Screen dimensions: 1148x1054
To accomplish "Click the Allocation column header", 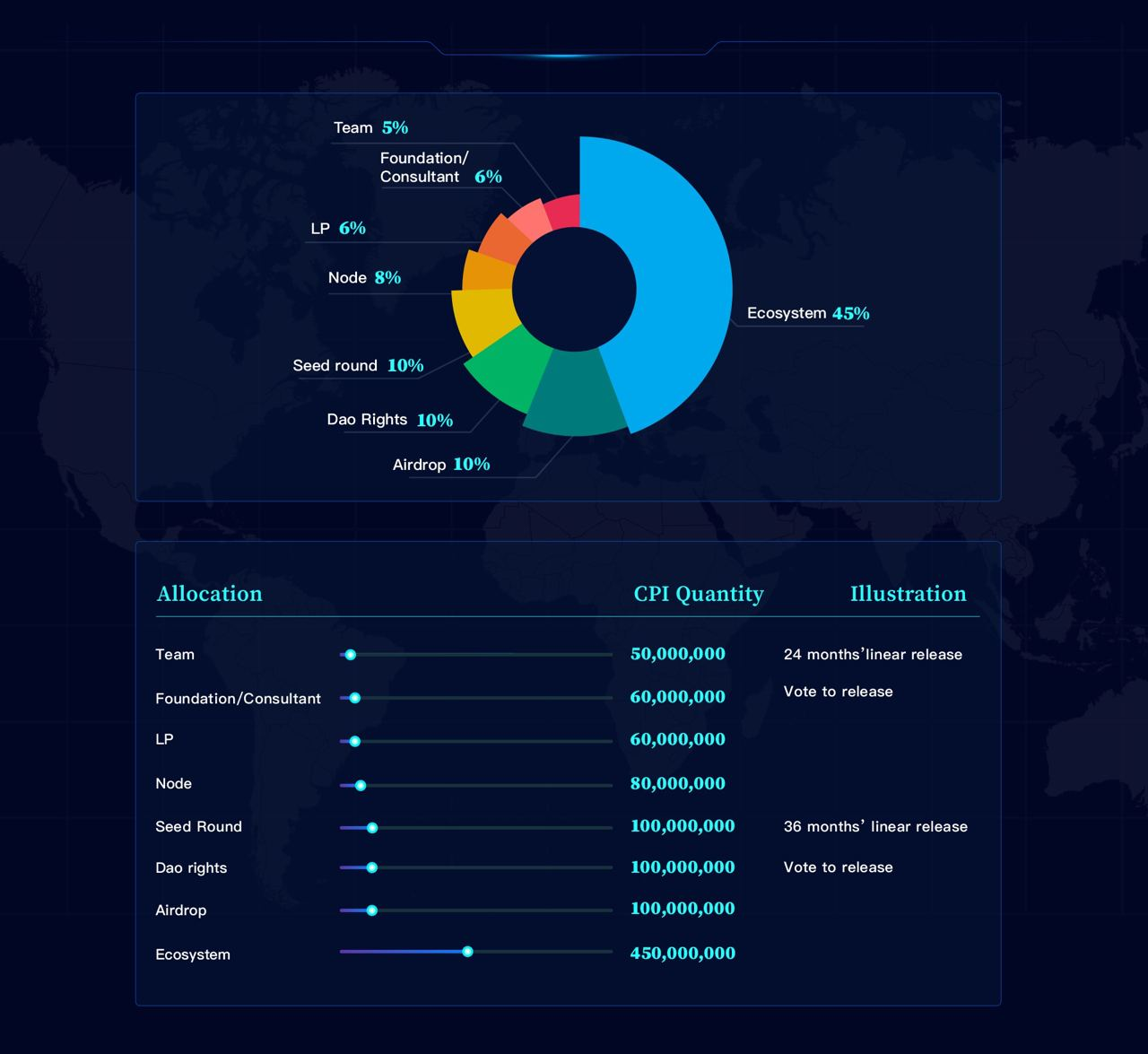I will point(210,594).
